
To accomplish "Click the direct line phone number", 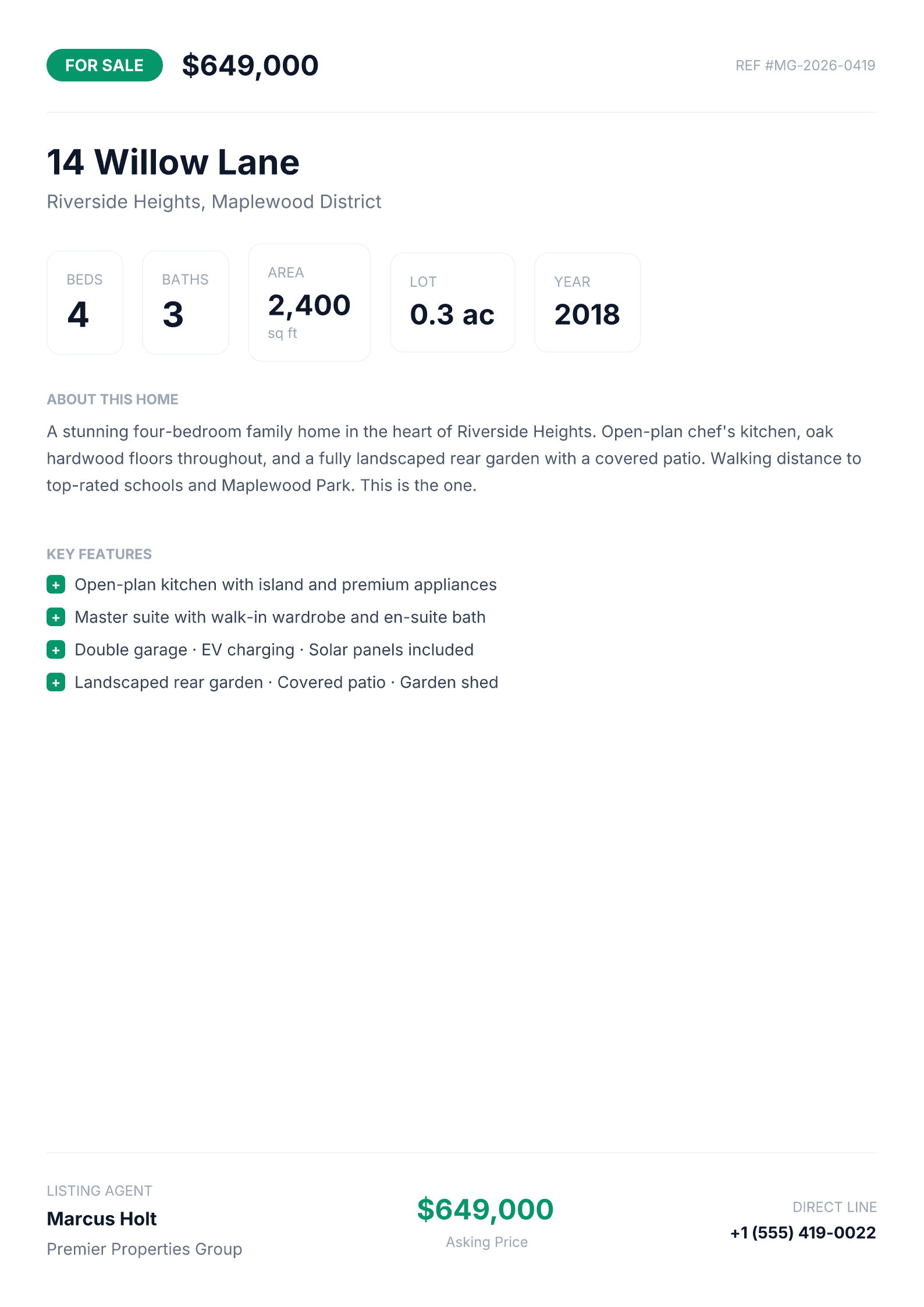I will click(x=803, y=1233).
